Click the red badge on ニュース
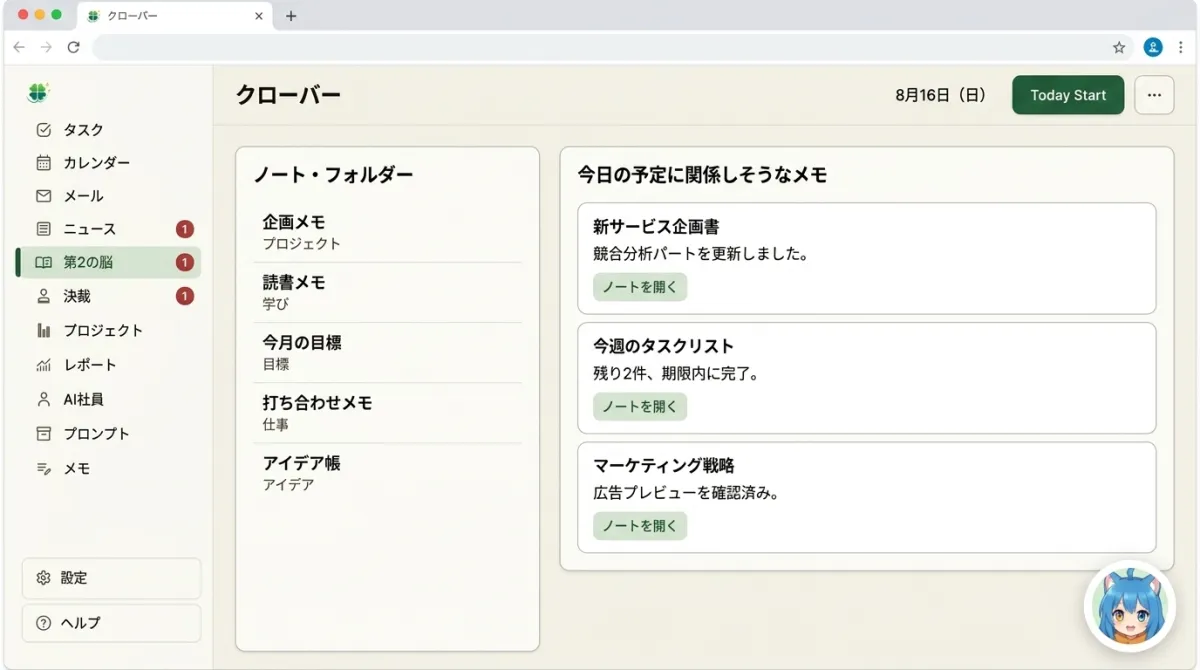The height and width of the screenshot is (670, 1200). pos(184,229)
